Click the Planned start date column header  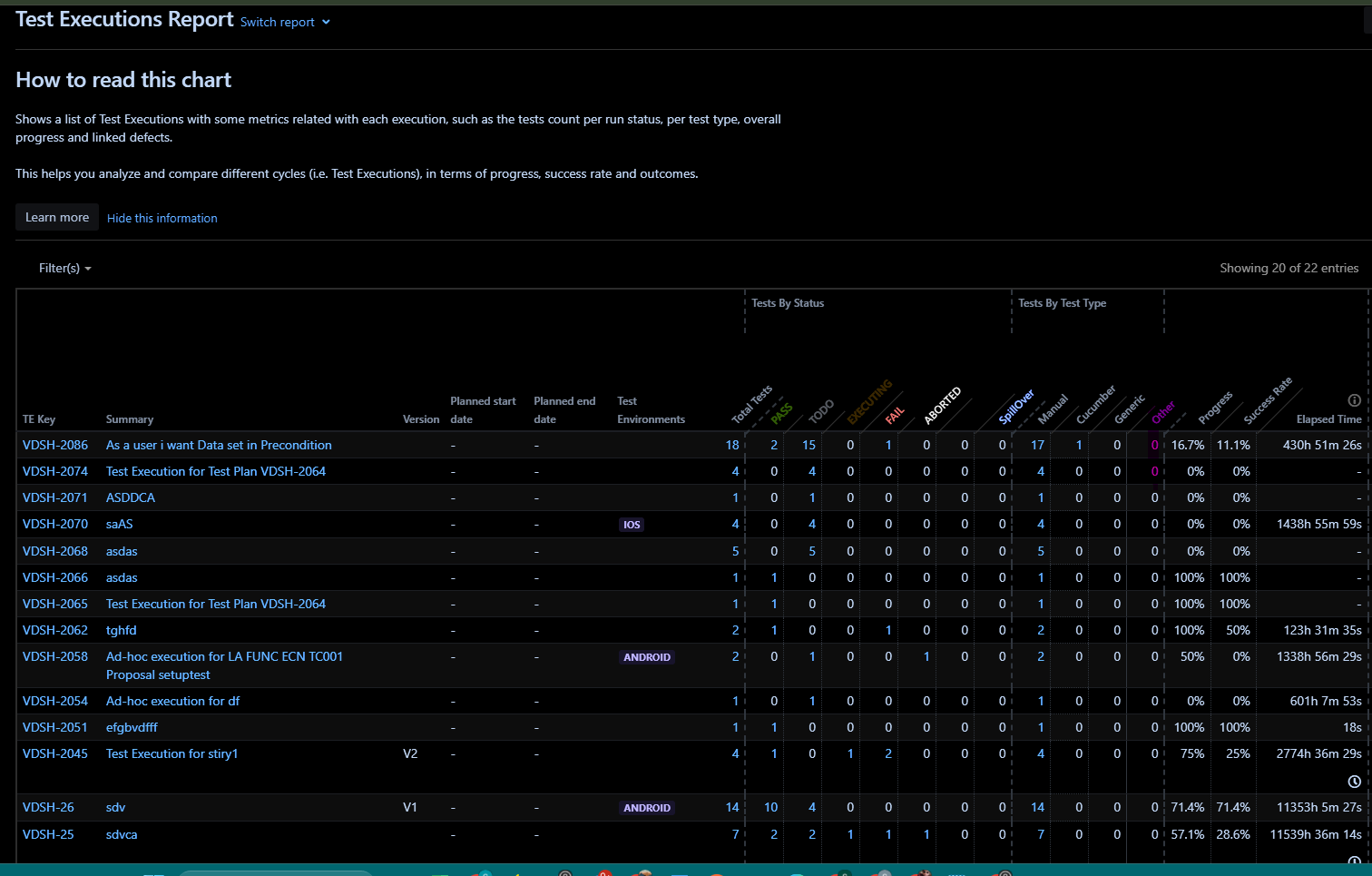click(483, 410)
